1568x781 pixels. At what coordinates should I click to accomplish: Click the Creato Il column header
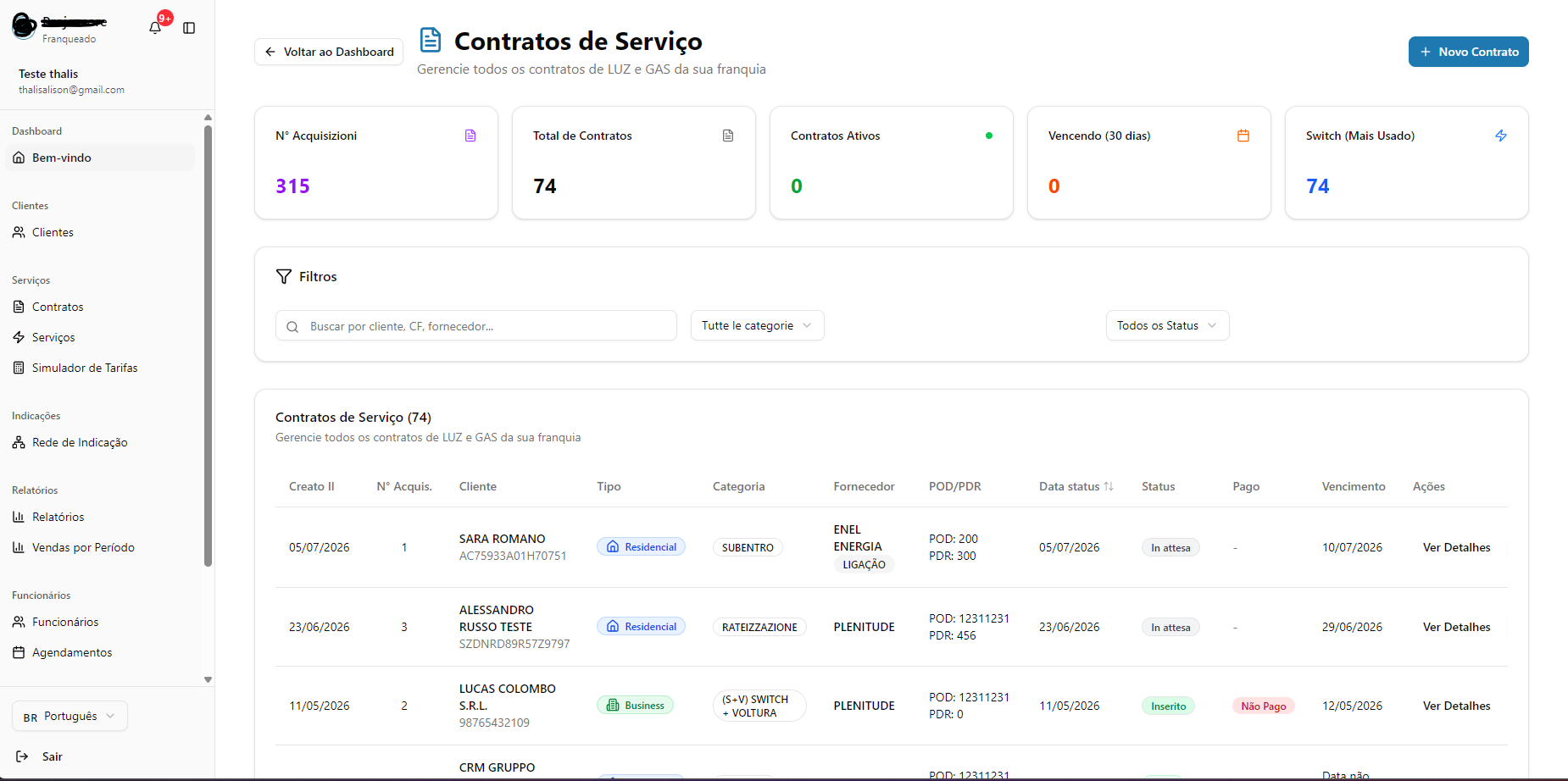[311, 486]
